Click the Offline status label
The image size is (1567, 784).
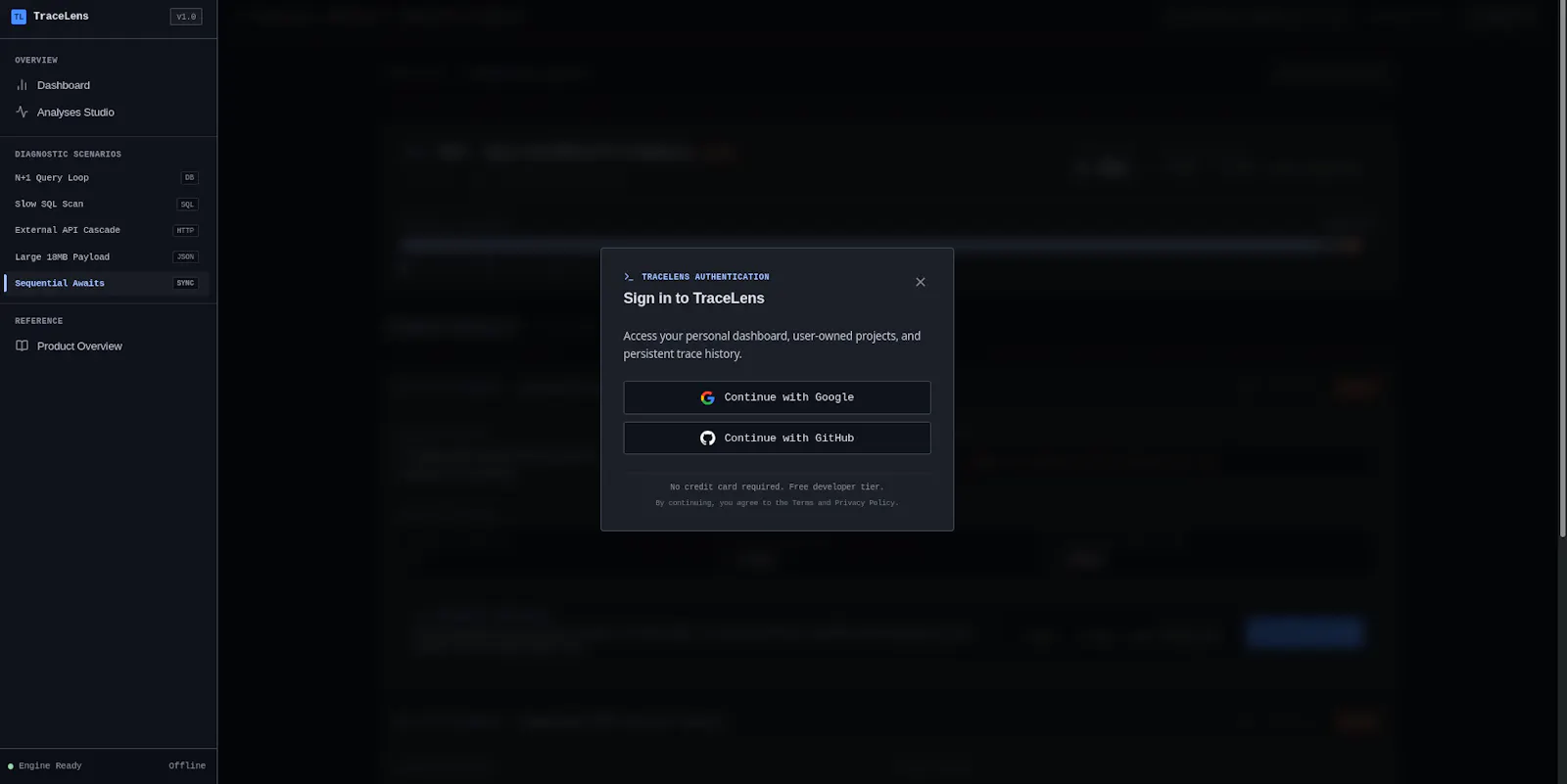tap(187, 766)
